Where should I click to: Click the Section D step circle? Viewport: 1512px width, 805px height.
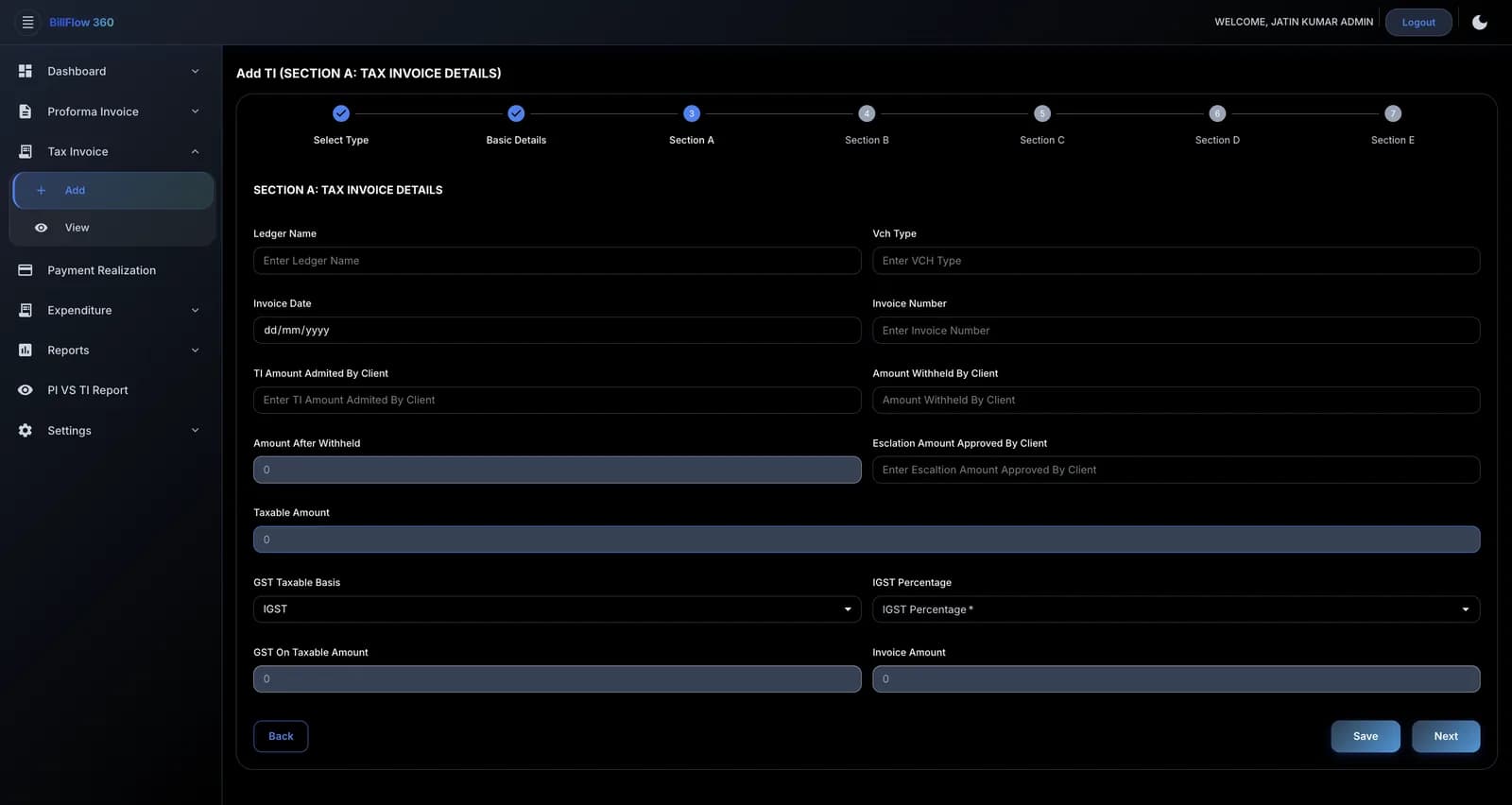1217,113
